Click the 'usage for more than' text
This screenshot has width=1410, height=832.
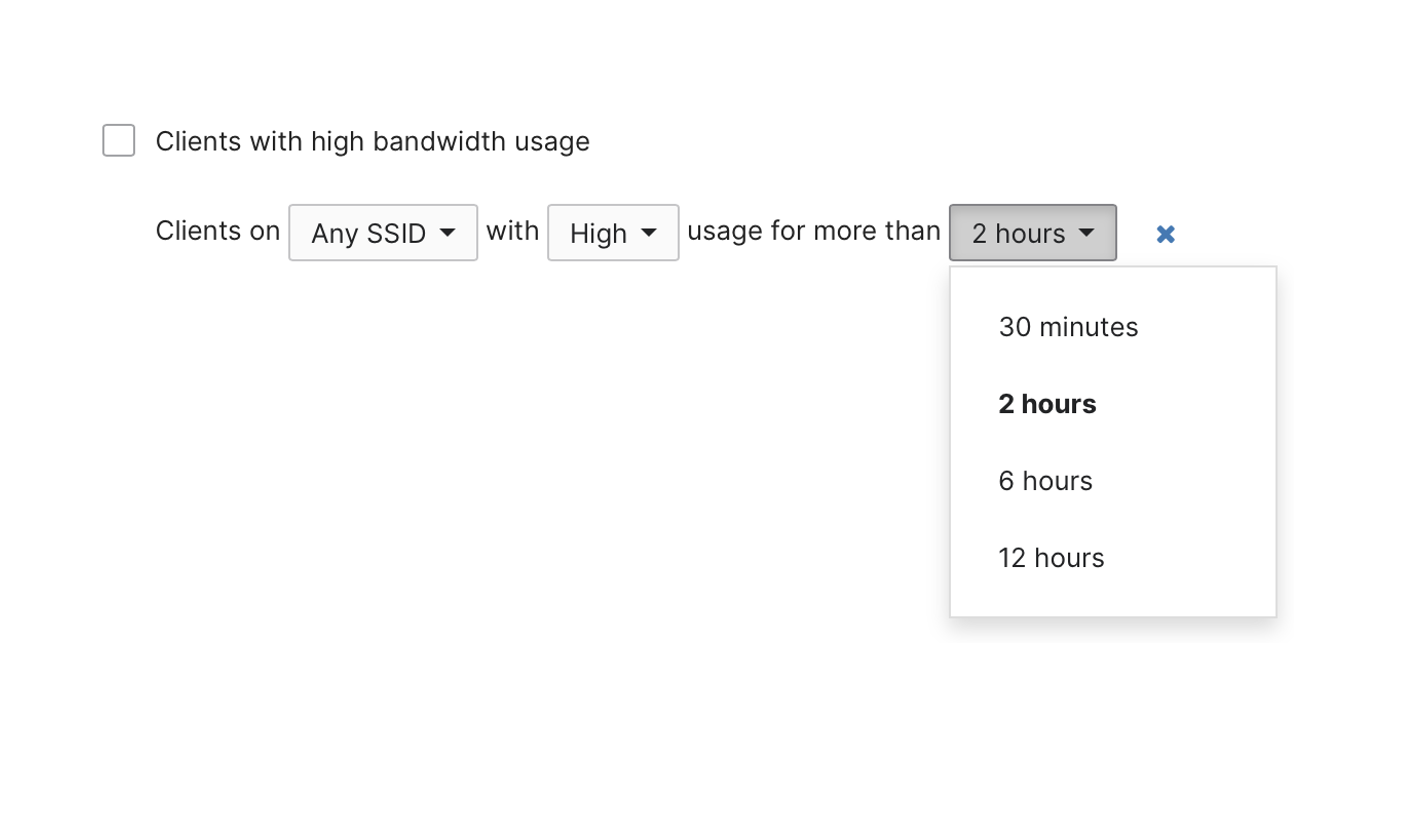click(813, 231)
